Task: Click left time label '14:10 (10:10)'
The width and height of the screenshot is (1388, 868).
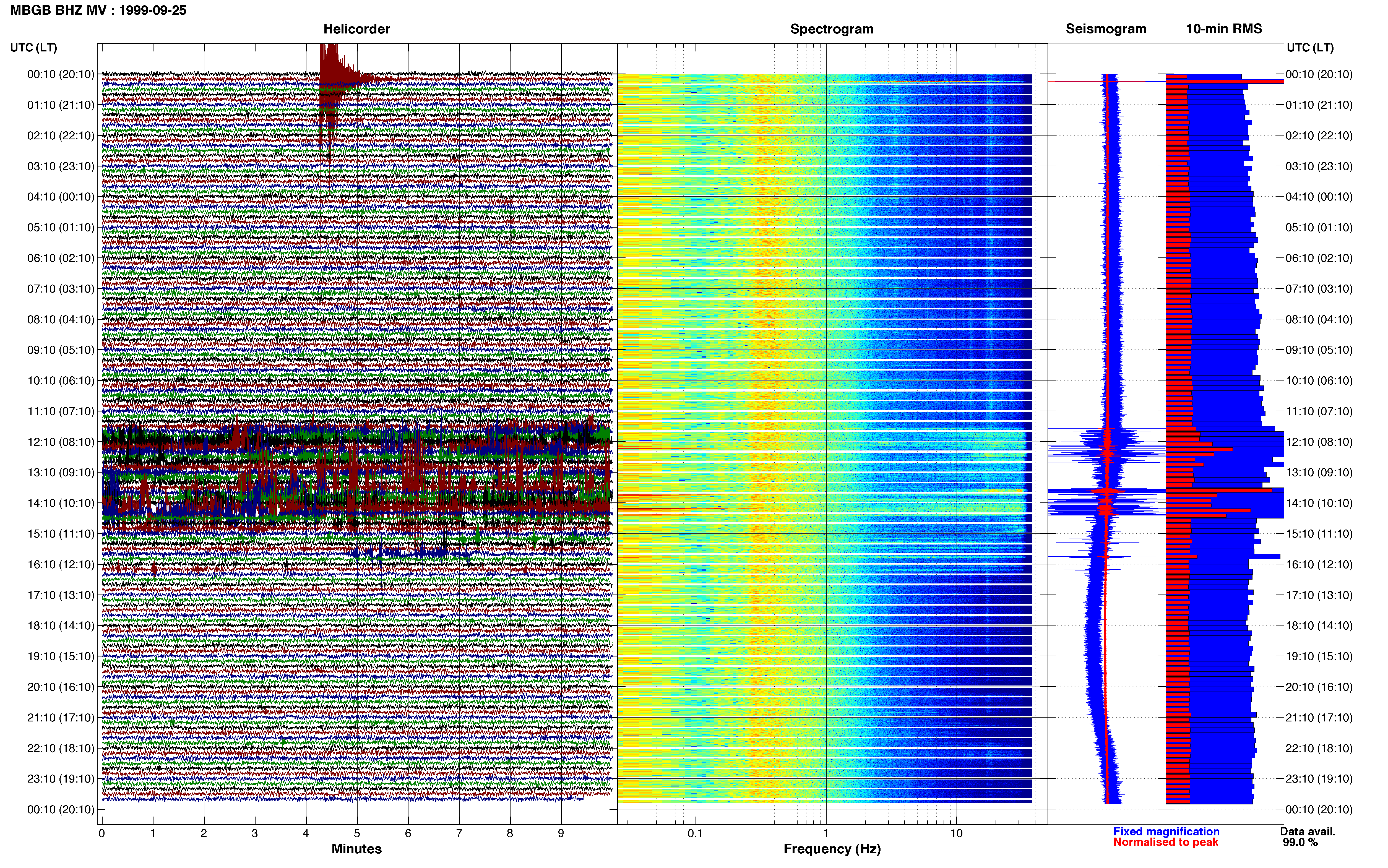Action: coord(61,503)
